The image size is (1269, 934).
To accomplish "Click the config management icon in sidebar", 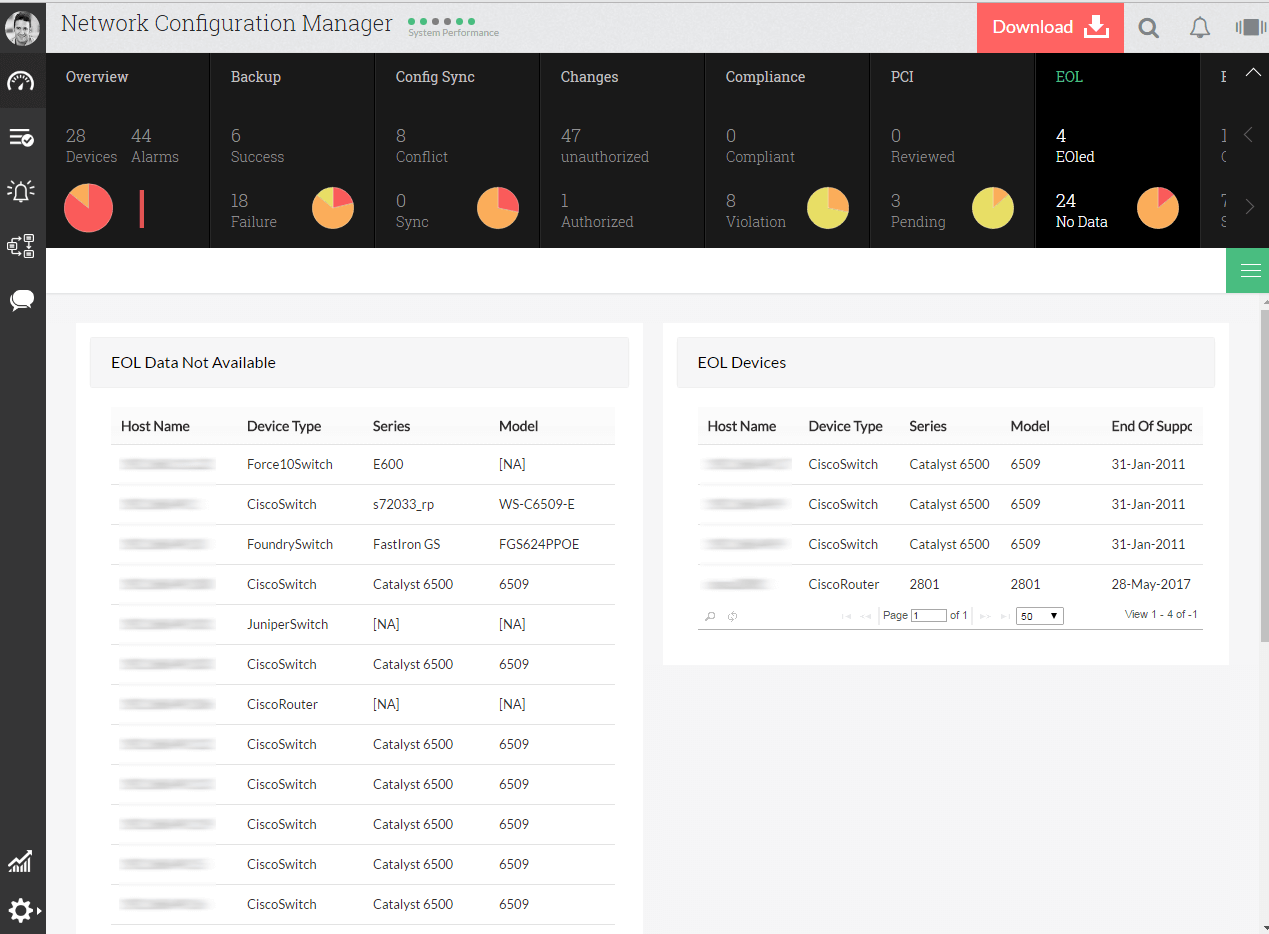I will (22, 245).
